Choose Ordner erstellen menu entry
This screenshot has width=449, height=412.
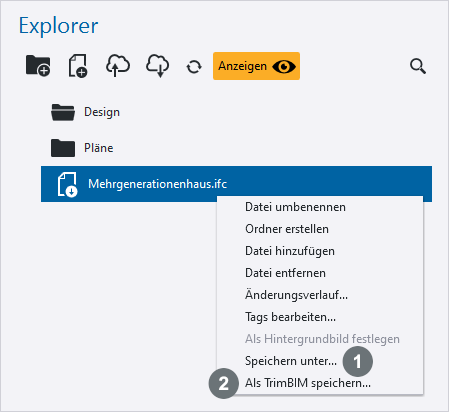coord(287,229)
